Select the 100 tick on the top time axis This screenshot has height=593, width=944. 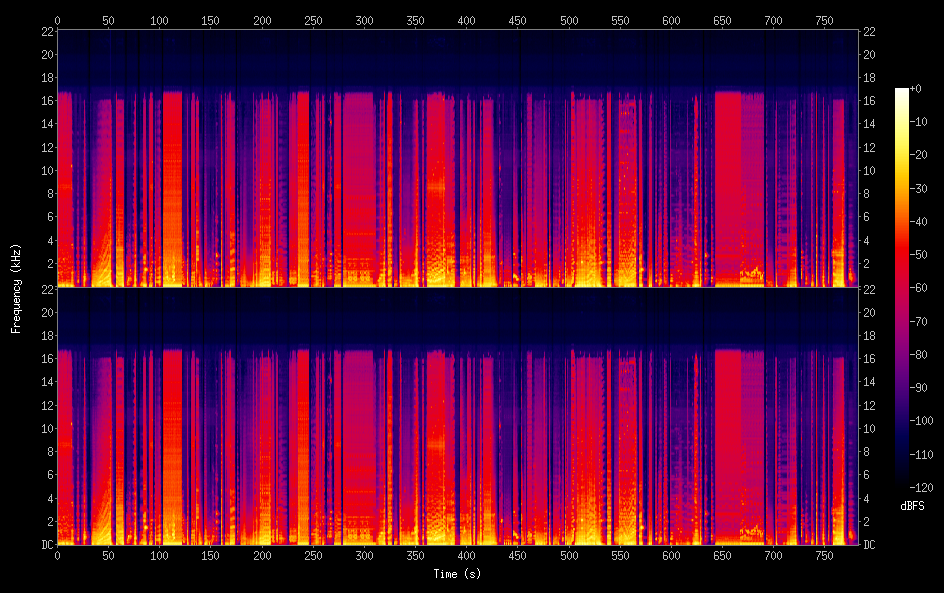(x=159, y=20)
